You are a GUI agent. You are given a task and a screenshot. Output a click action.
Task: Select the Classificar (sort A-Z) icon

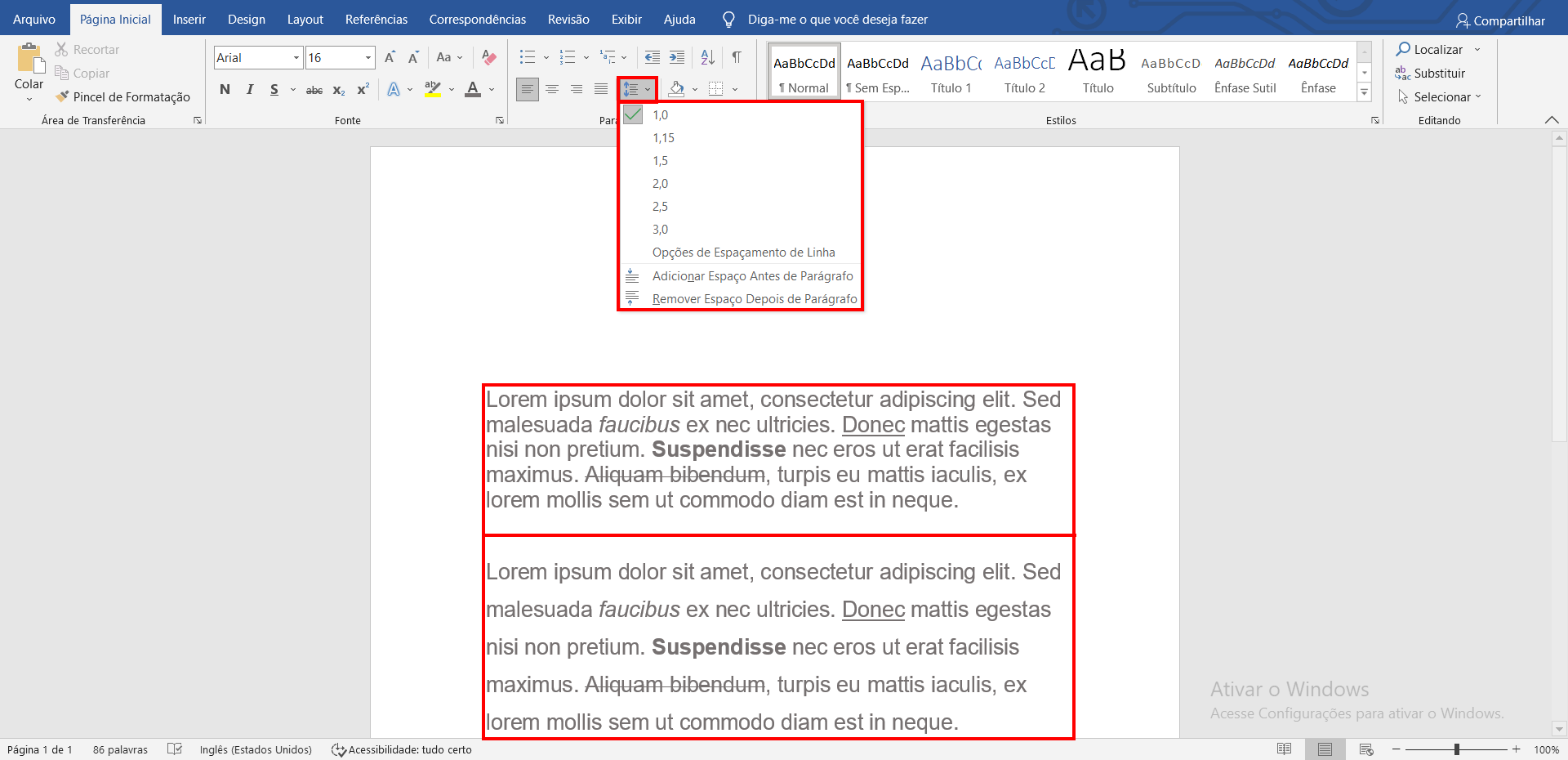coord(706,57)
